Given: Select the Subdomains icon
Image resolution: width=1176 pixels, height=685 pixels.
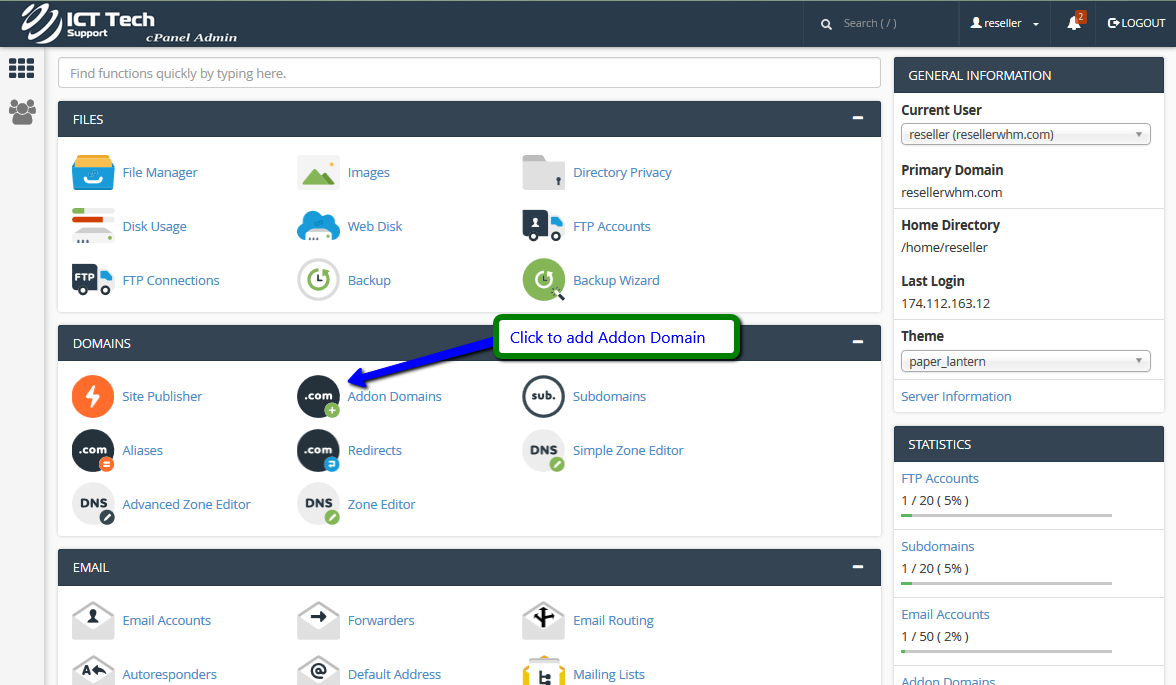Looking at the screenshot, I should [544, 397].
